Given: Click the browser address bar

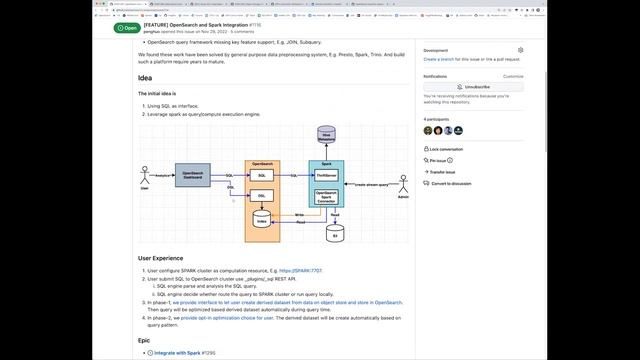Looking at the screenshot, I should tap(302, 10).
